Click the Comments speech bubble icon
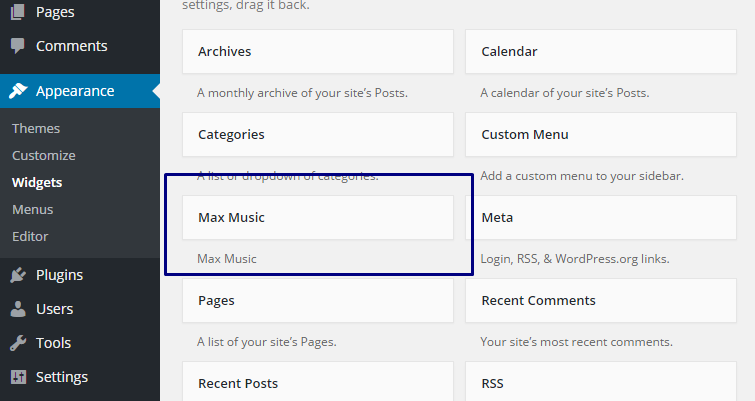This screenshot has height=401, width=755. (x=18, y=46)
